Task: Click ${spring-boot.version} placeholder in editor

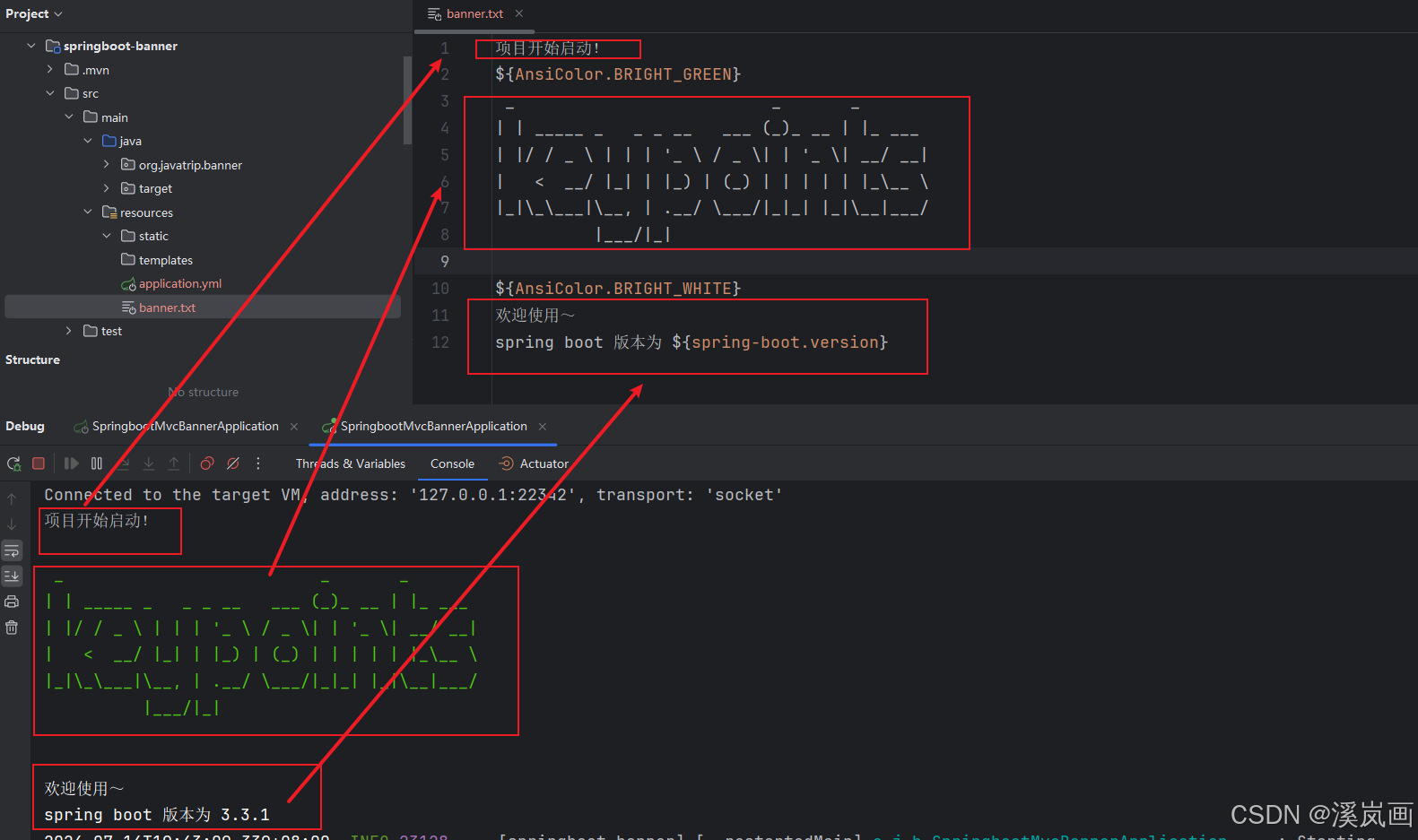Action: tap(779, 342)
